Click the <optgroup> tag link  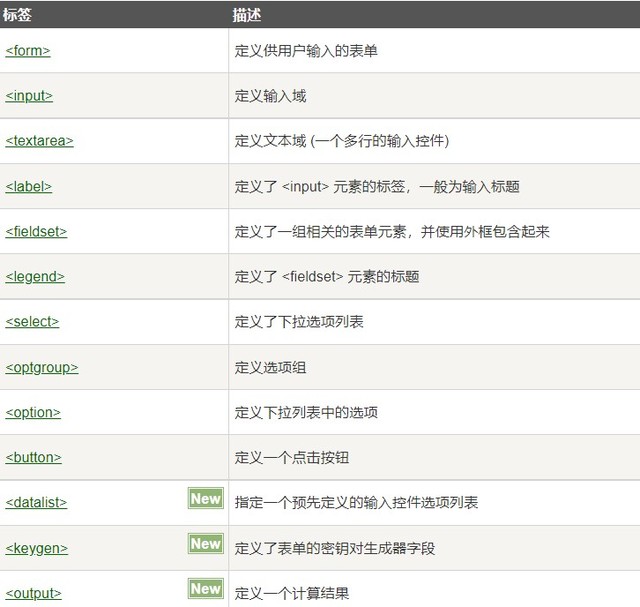coord(41,367)
